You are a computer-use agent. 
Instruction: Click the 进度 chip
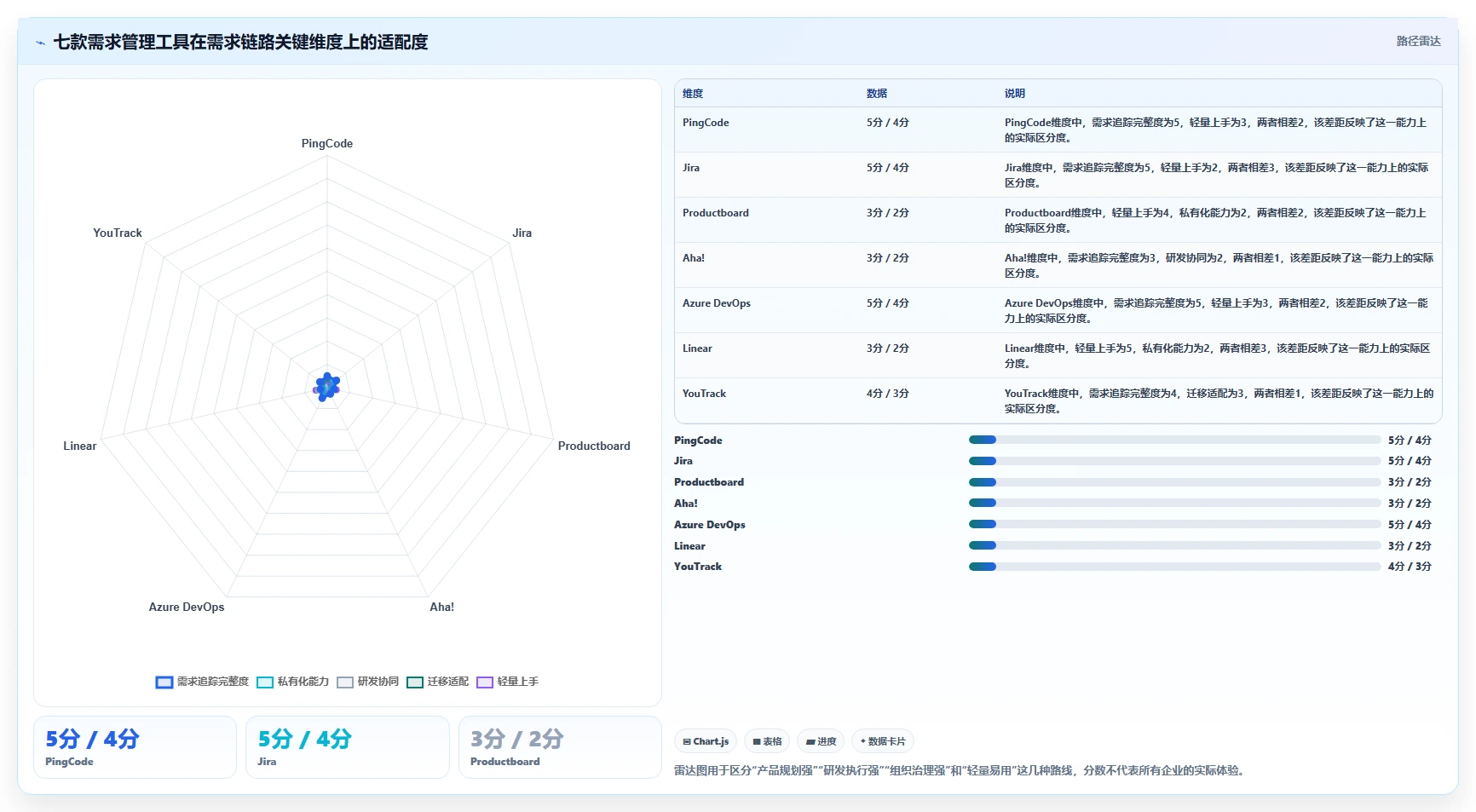point(821,741)
